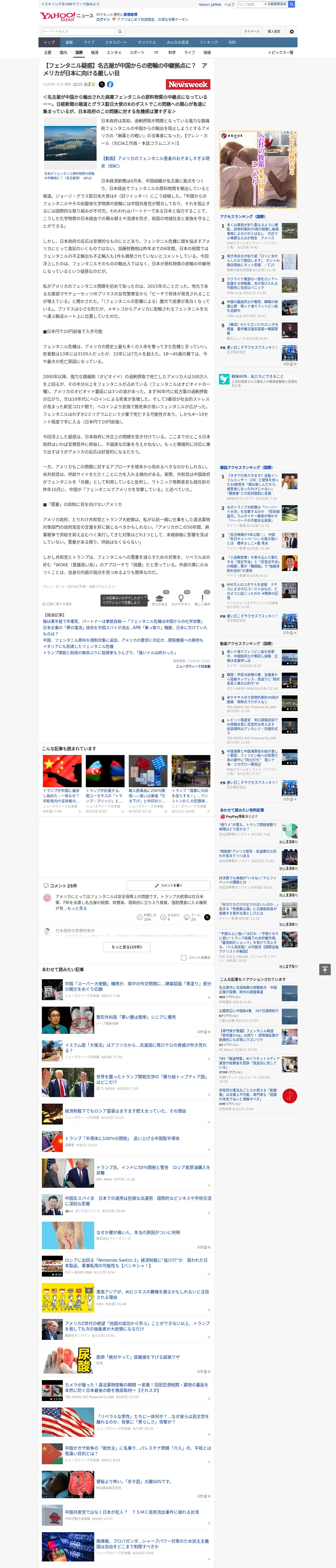Screen dimensions: 336x1568
Task: Open 購入履歴 link
Action: [274, 31]
